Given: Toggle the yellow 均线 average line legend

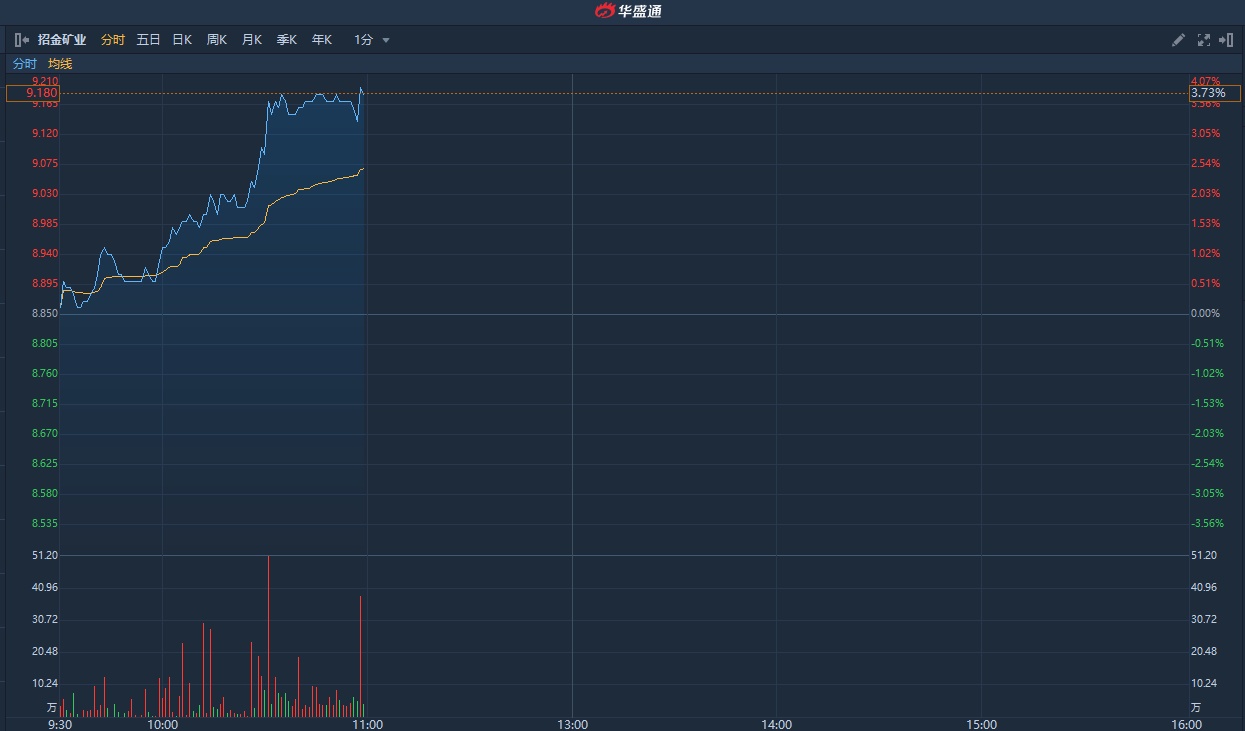Looking at the screenshot, I should (x=60, y=64).
